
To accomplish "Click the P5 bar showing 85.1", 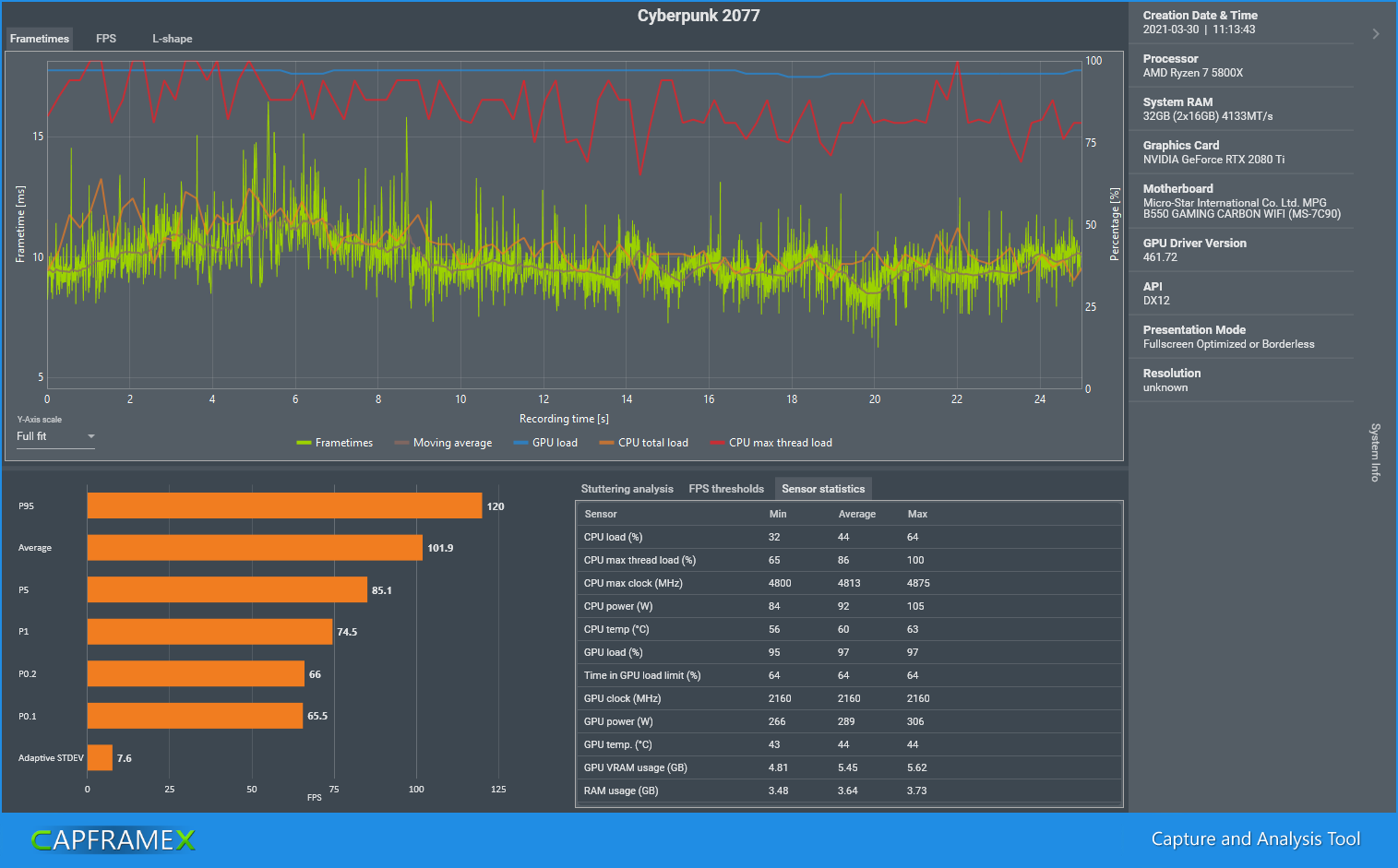I will [227, 590].
